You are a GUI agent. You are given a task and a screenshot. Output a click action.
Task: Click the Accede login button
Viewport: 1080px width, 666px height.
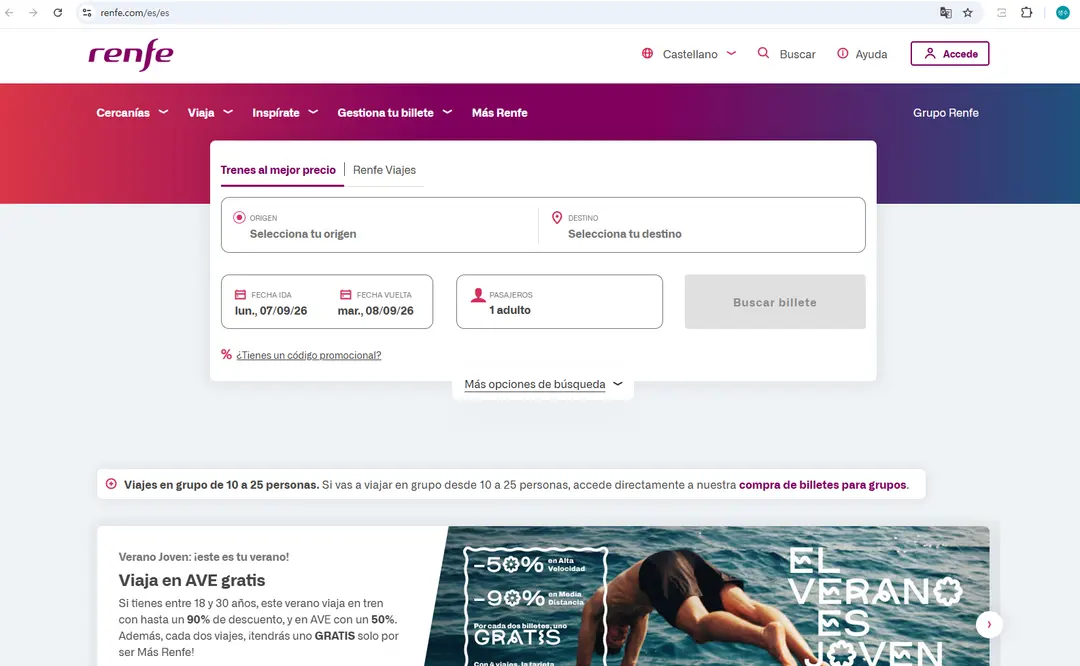coord(950,54)
